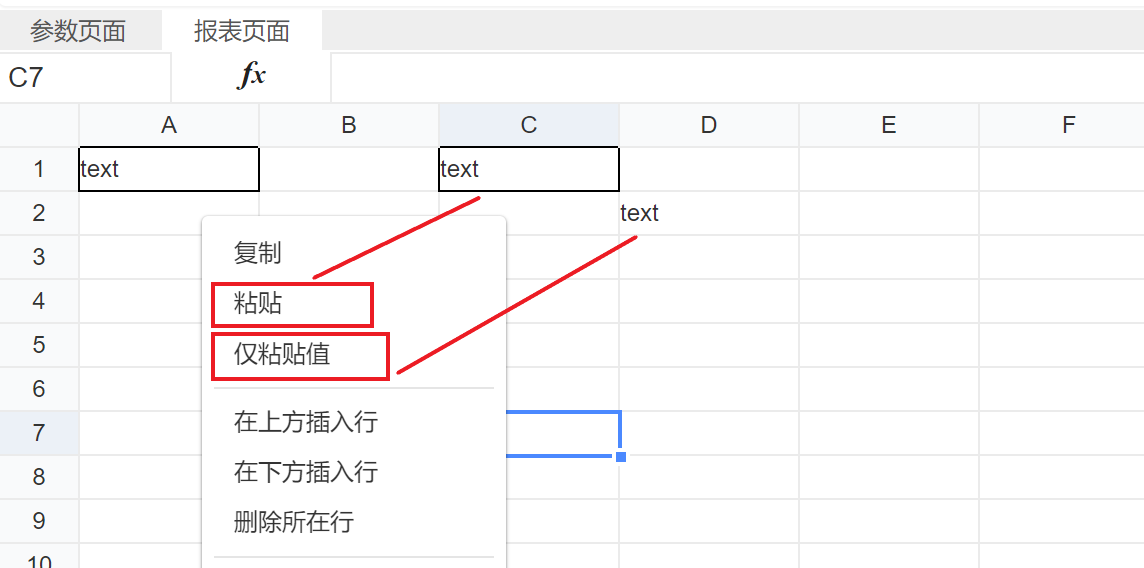Viewport: 1144px width, 568px height.
Task: Click the formula input bar
Action: tap(737, 77)
